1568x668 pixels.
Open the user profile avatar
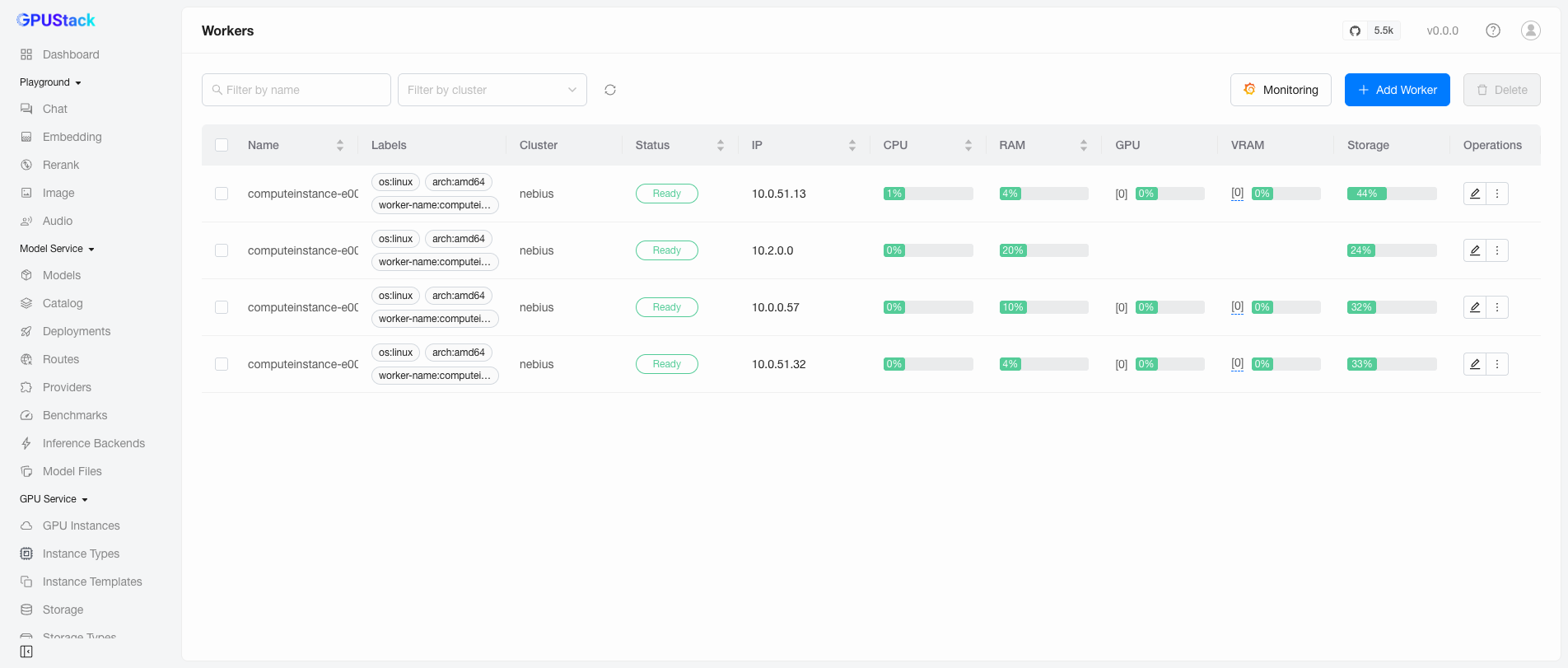[1531, 30]
